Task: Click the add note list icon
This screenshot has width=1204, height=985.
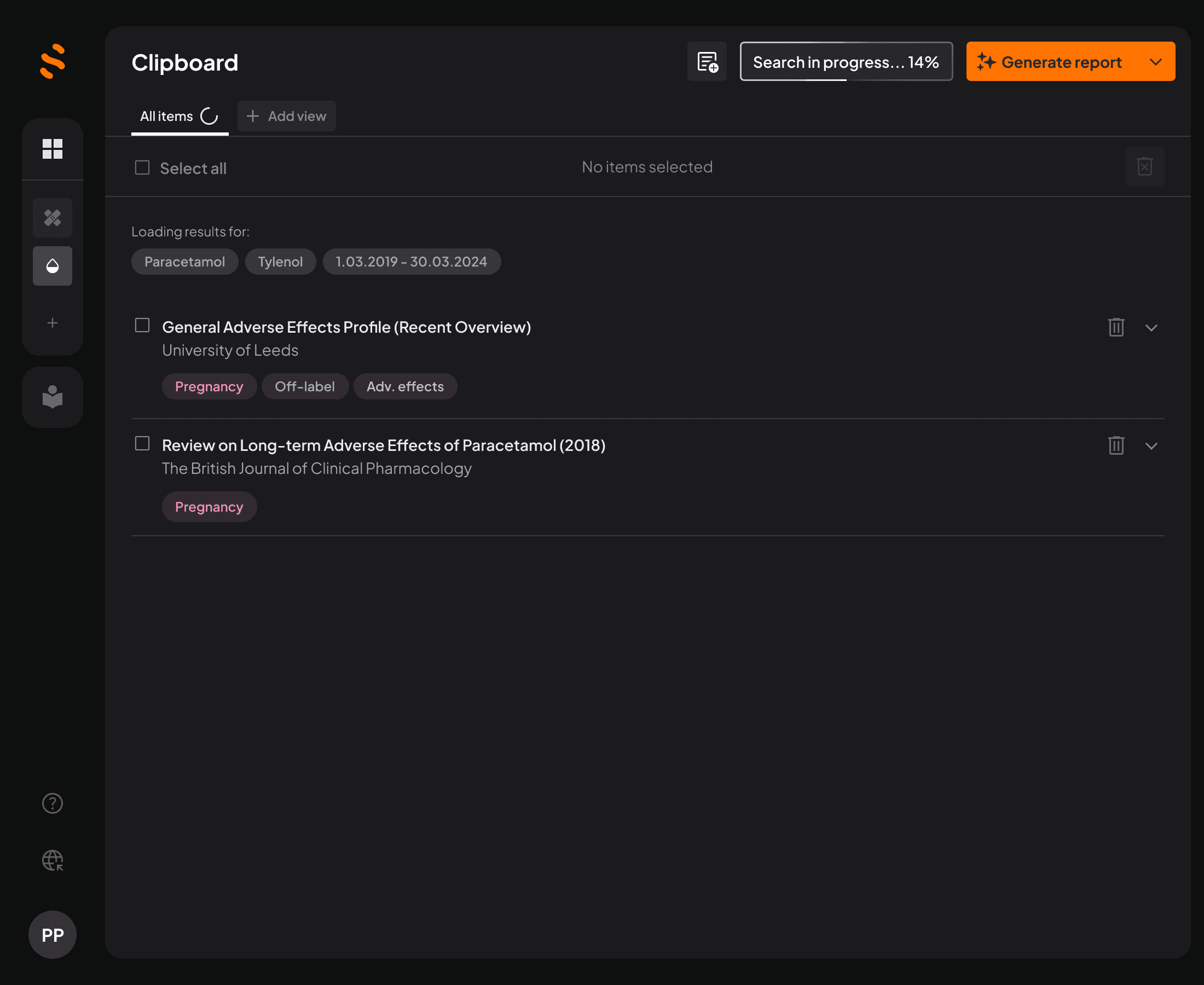Action: 707,62
